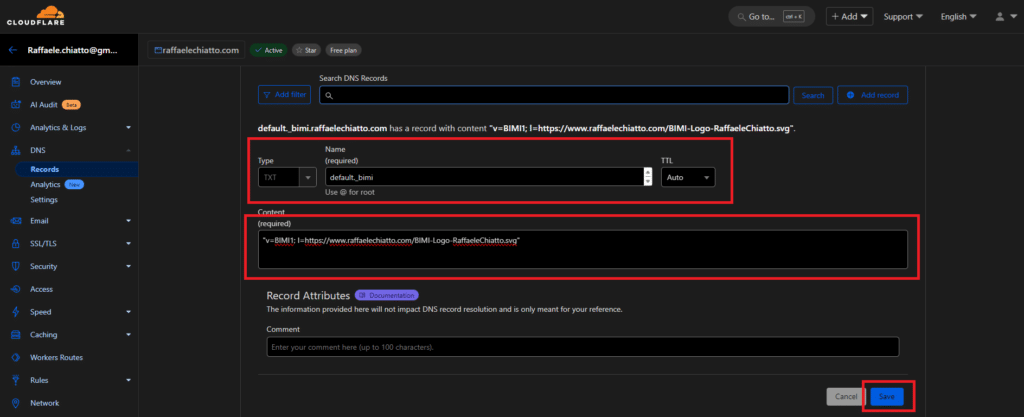Open DNS Analytics in sidebar
The image size is (1024, 417).
[45, 185]
